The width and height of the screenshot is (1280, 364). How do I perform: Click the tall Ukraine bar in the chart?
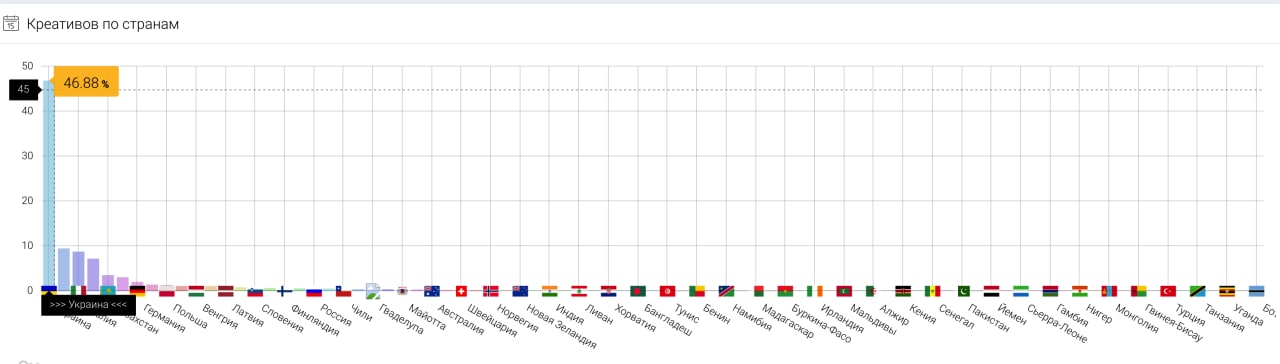pos(49,185)
